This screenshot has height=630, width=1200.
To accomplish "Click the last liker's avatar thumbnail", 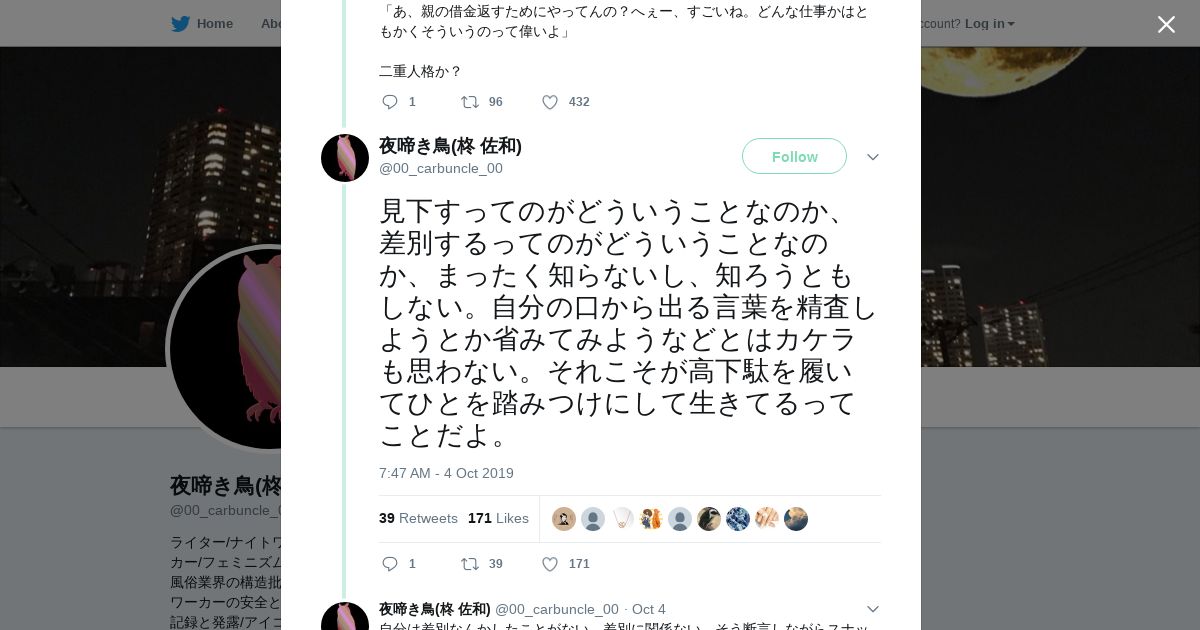I will [x=796, y=519].
